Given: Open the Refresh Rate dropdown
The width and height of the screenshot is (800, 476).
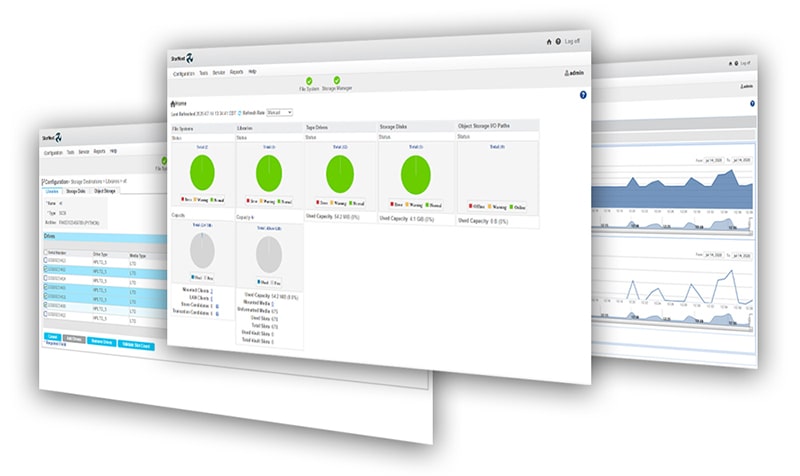Looking at the screenshot, I should coord(280,112).
